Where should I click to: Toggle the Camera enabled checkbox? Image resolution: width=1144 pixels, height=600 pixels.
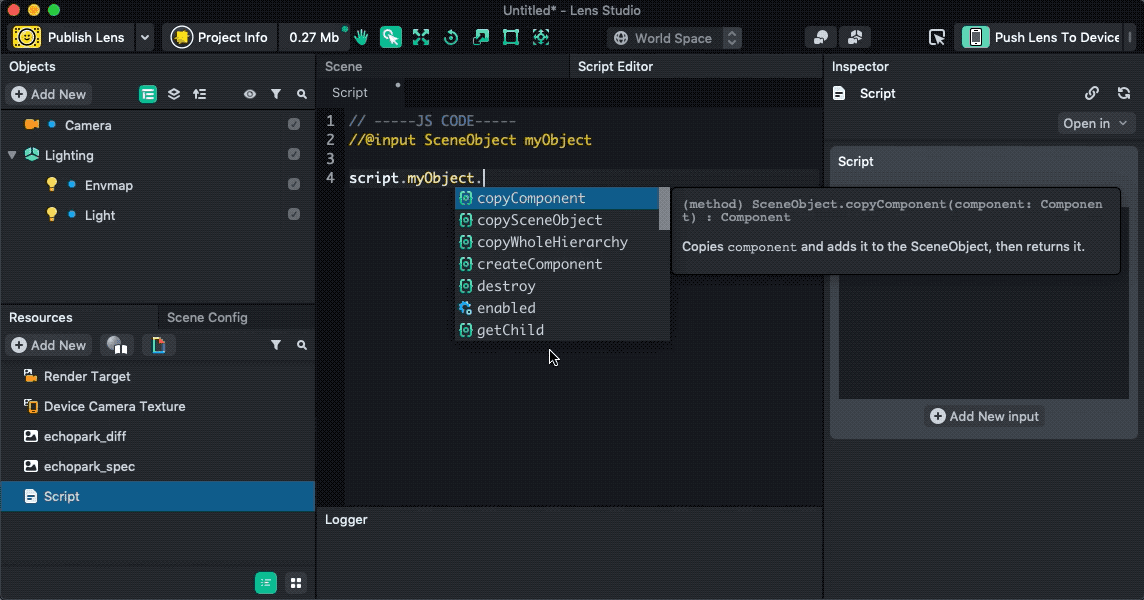[x=293, y=124]
